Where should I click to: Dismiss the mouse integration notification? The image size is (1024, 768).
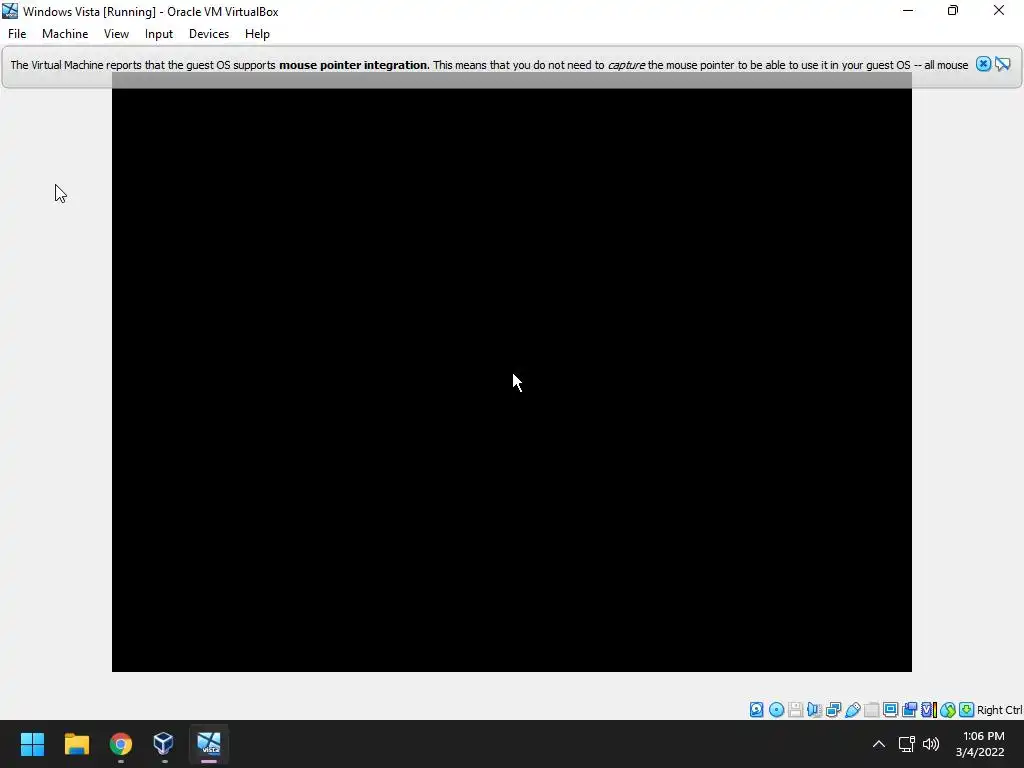[983, 64]
